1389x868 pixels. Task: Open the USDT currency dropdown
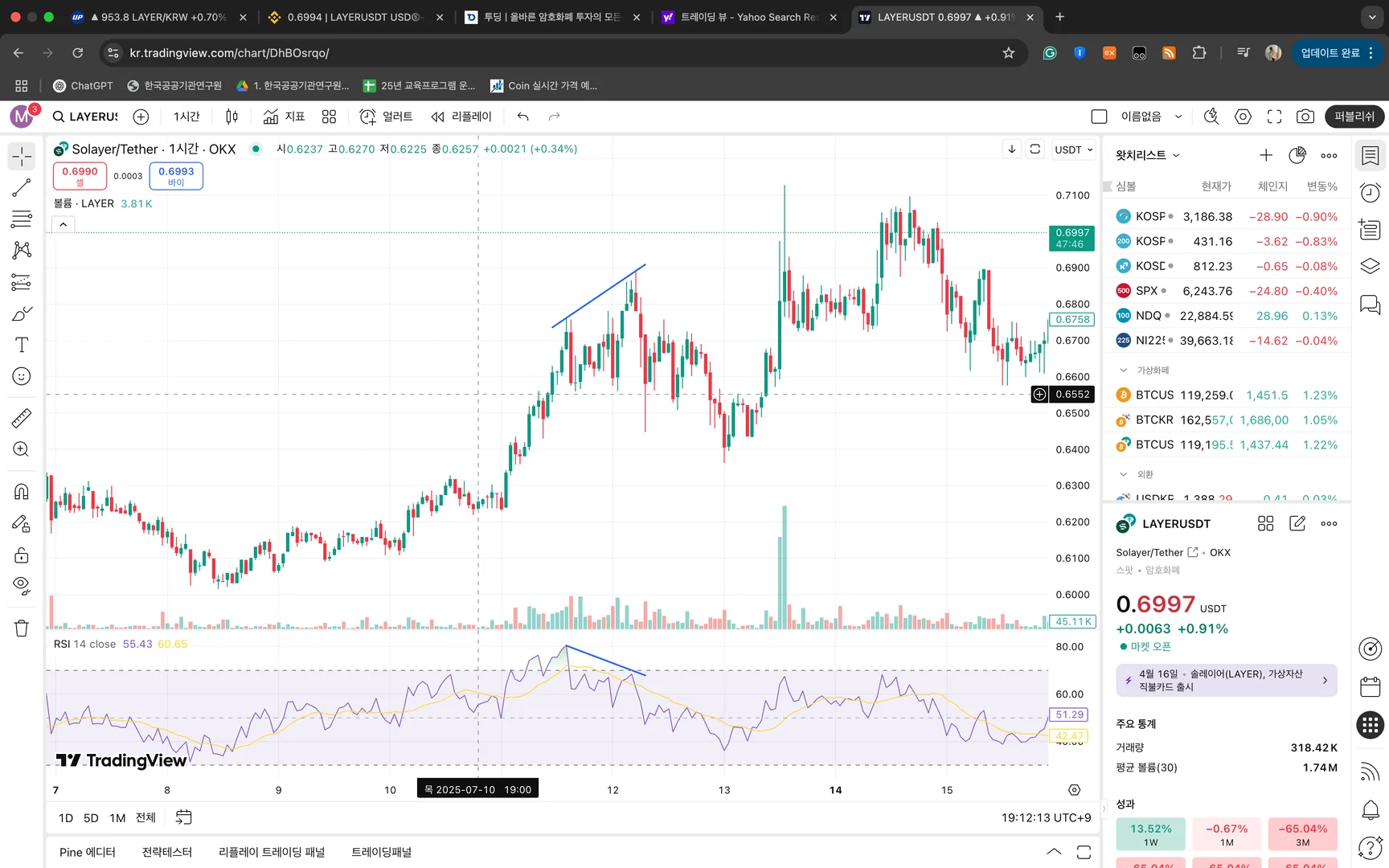1074,149
